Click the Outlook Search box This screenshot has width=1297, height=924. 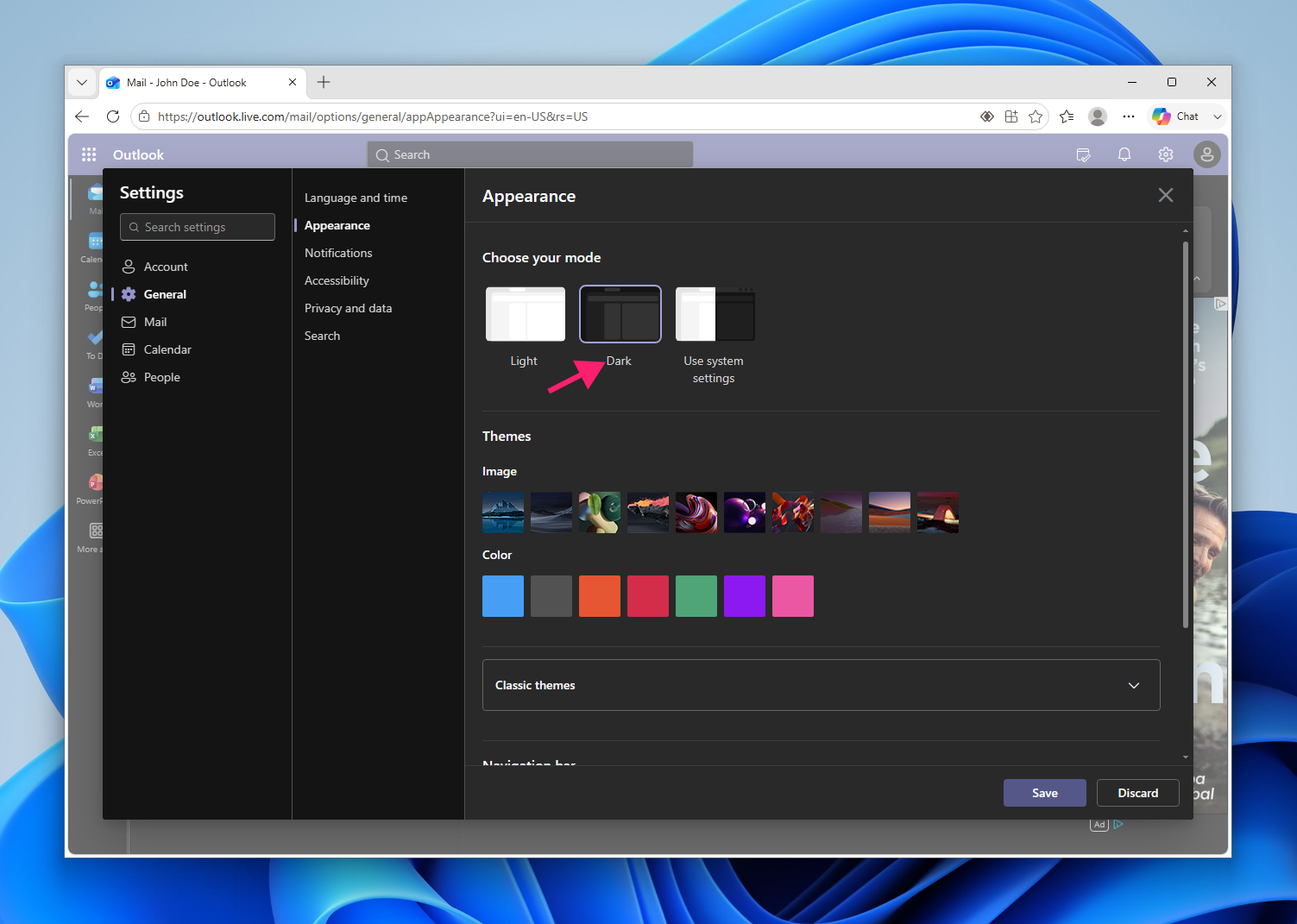530,154
